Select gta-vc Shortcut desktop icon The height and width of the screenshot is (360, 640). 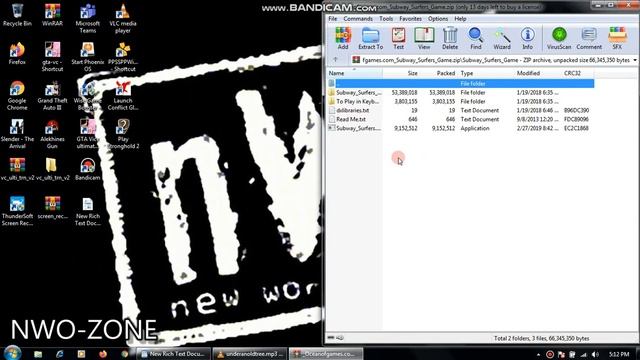coord(52,57)
